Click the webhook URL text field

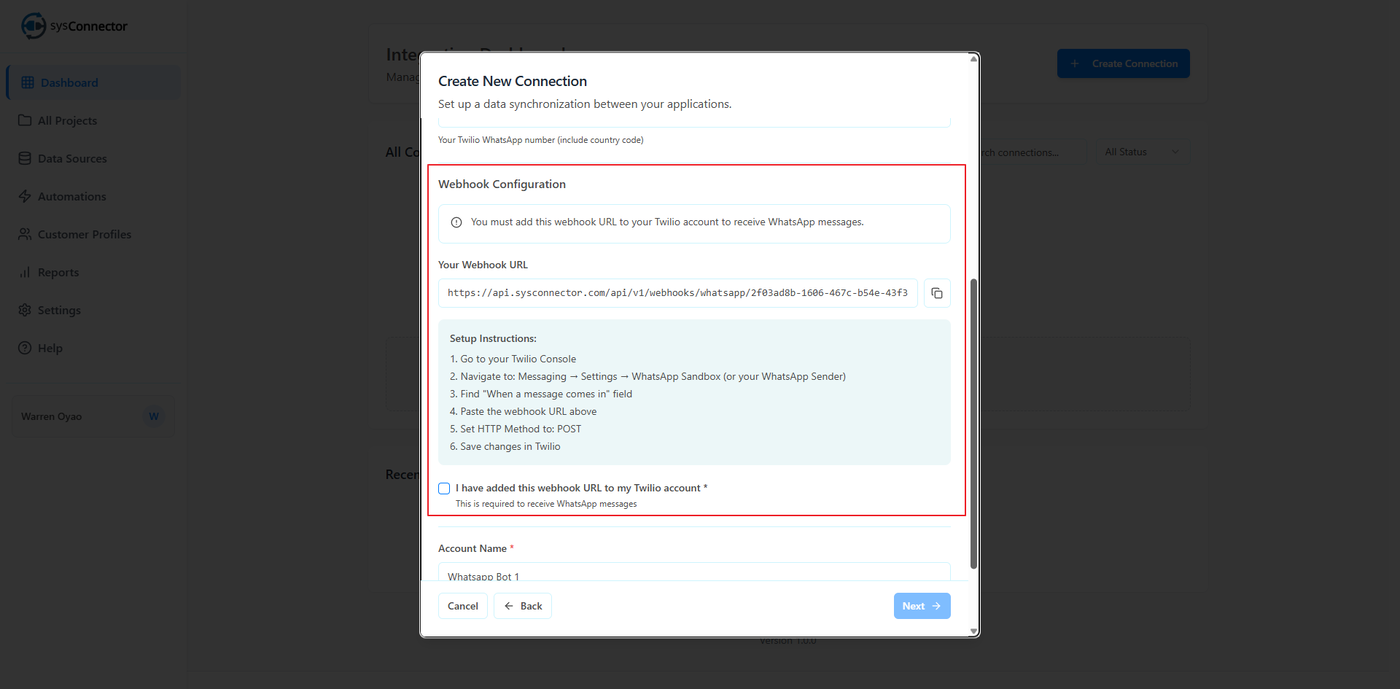tap(678, 293)
